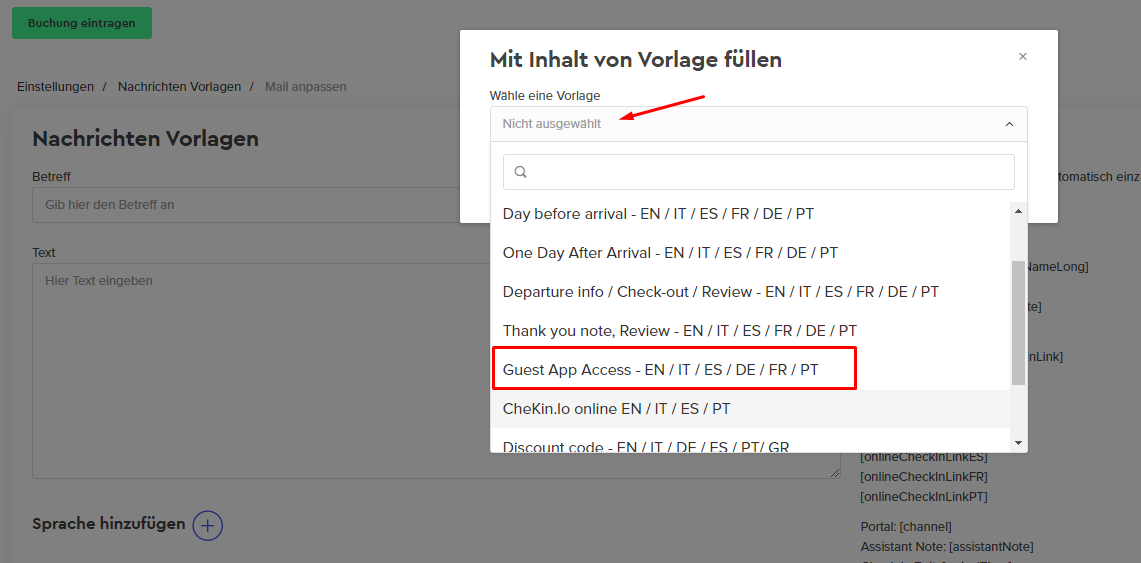
Task: Collapse the Nicht ausgewählt template dropdown
Action: (x=758, y=124)
